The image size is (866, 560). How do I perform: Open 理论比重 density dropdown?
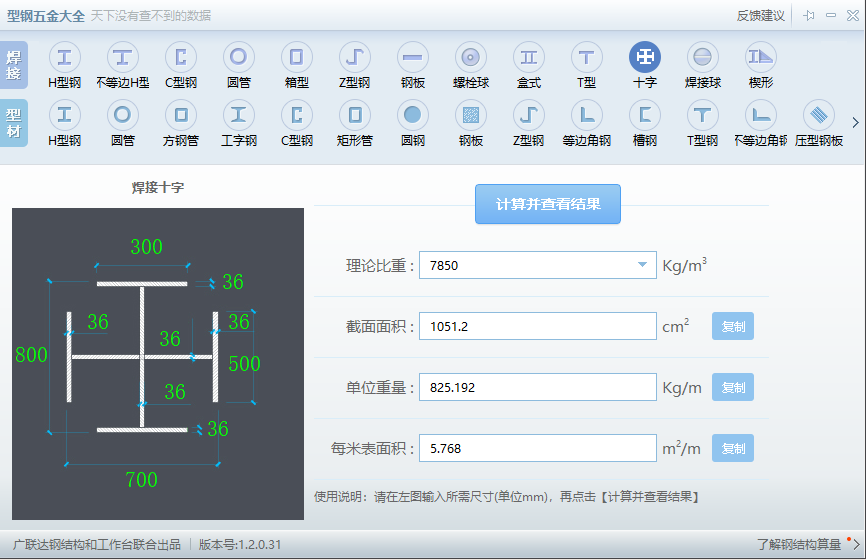pos(642,265)
